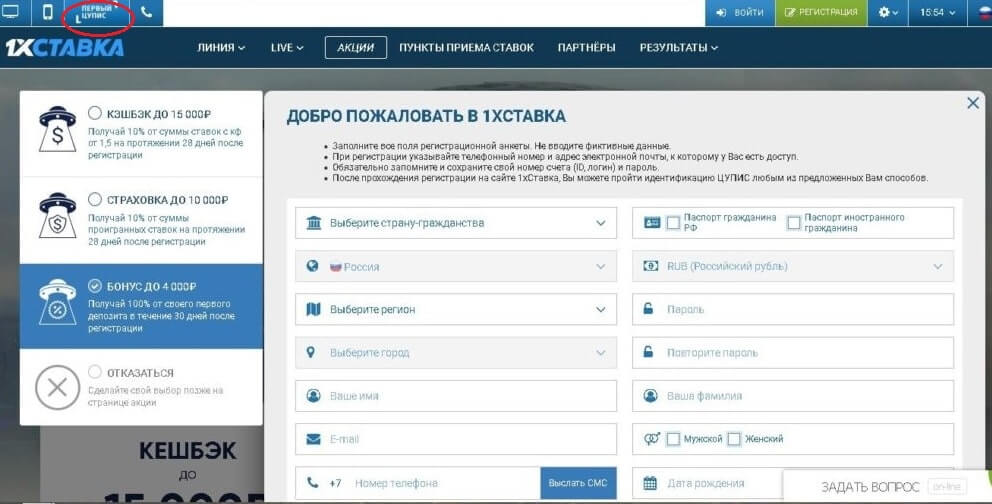
Task: Click the location pin city icon
Action: tap(311, 352)
